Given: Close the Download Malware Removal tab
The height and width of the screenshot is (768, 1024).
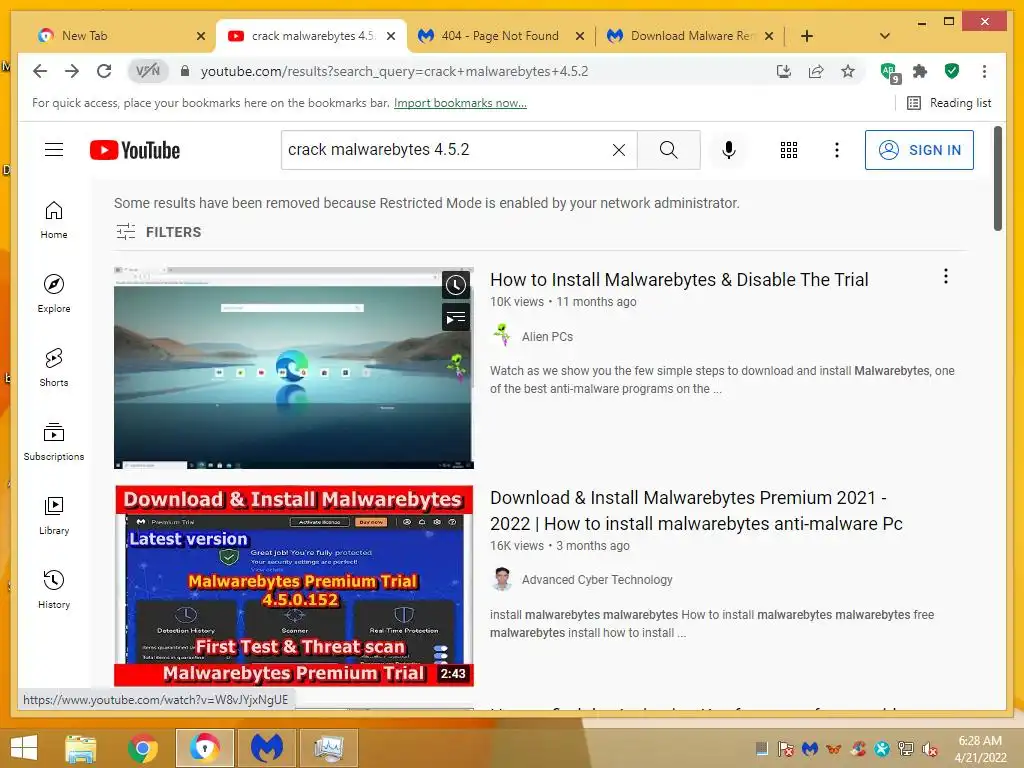Looking at the screenshot, I should [x=769, y=36].
